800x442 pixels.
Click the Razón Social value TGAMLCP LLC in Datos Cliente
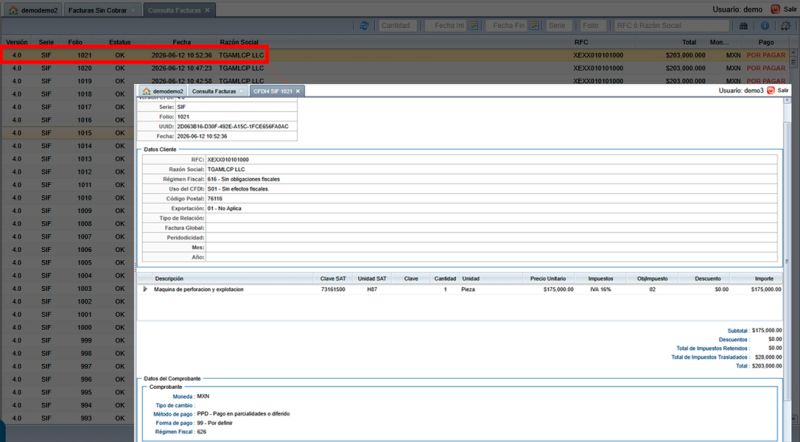226,169
